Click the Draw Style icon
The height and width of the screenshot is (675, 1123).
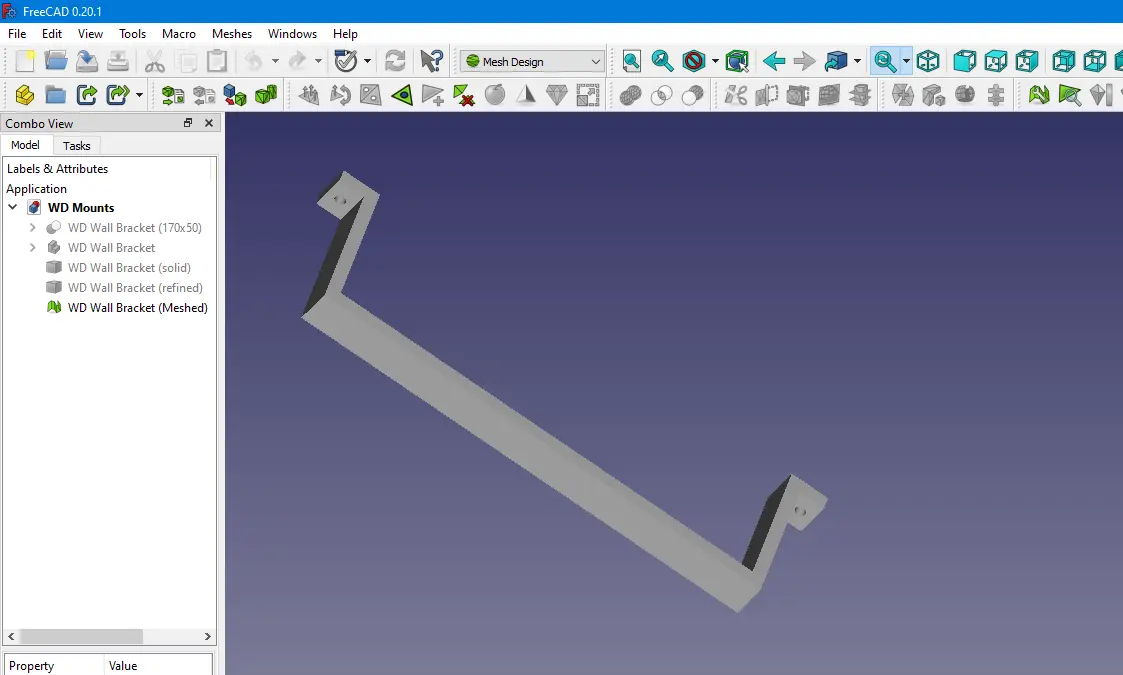[693, 62]
